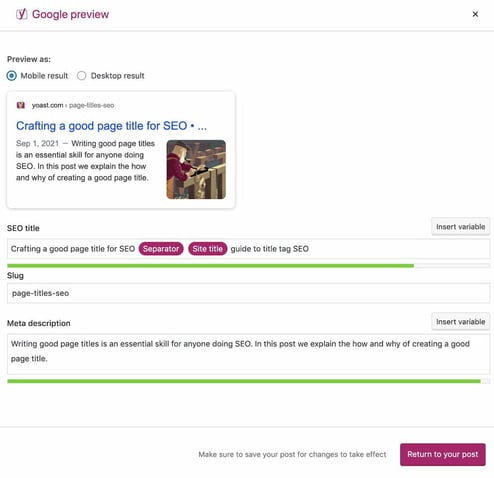Click the yoast.com page-titles-seo breadcrumb URL
Screen dimensions: 494x478
pos(73,105)
